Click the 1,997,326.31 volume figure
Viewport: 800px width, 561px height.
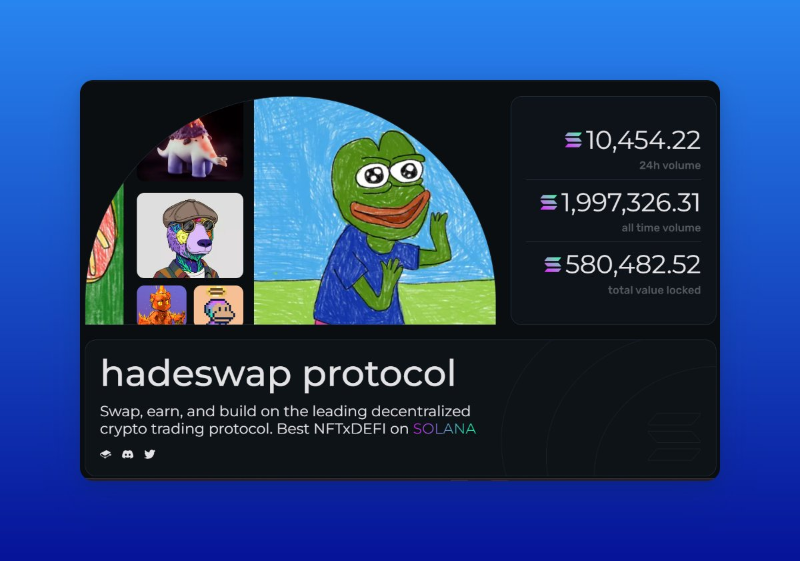click(631, 202)
